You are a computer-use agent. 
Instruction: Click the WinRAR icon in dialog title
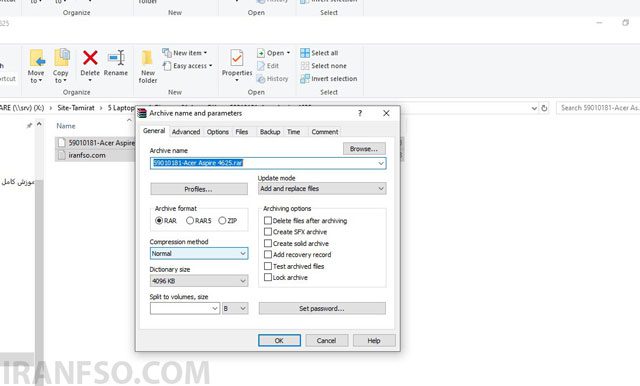pos(142,113)
